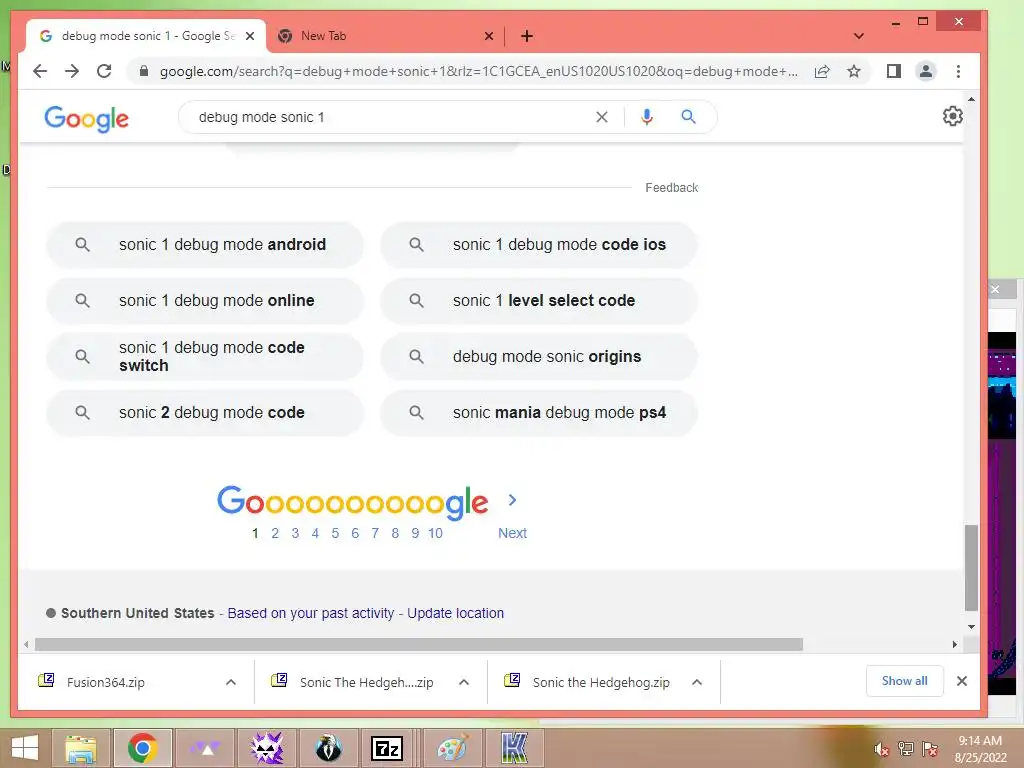Go to results page 4
The width and height of the screenshot is (1024, 768).
click(x=315, y=533)
